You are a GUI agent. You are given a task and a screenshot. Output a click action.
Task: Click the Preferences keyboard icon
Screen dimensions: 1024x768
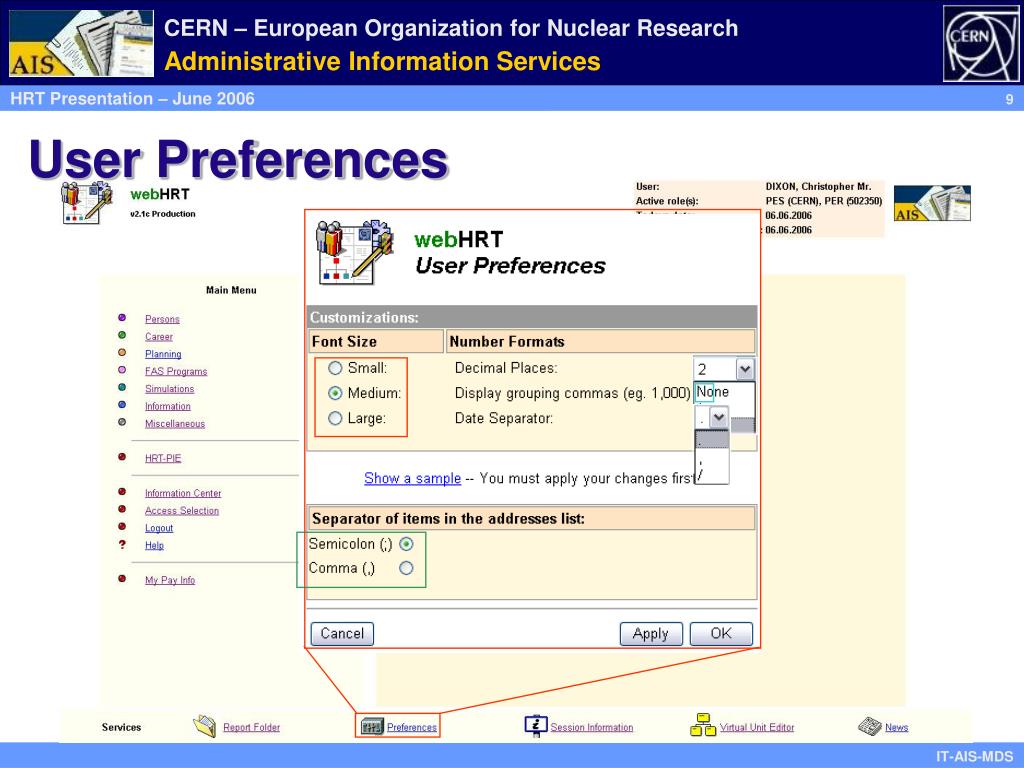tap(372, 726)
